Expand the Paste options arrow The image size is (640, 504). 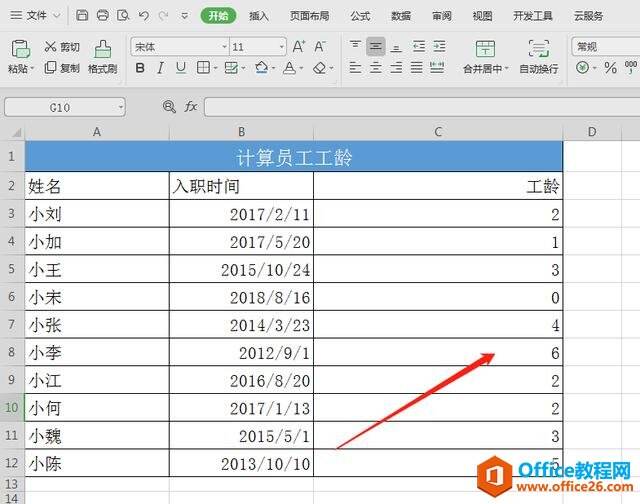point(32,69)
